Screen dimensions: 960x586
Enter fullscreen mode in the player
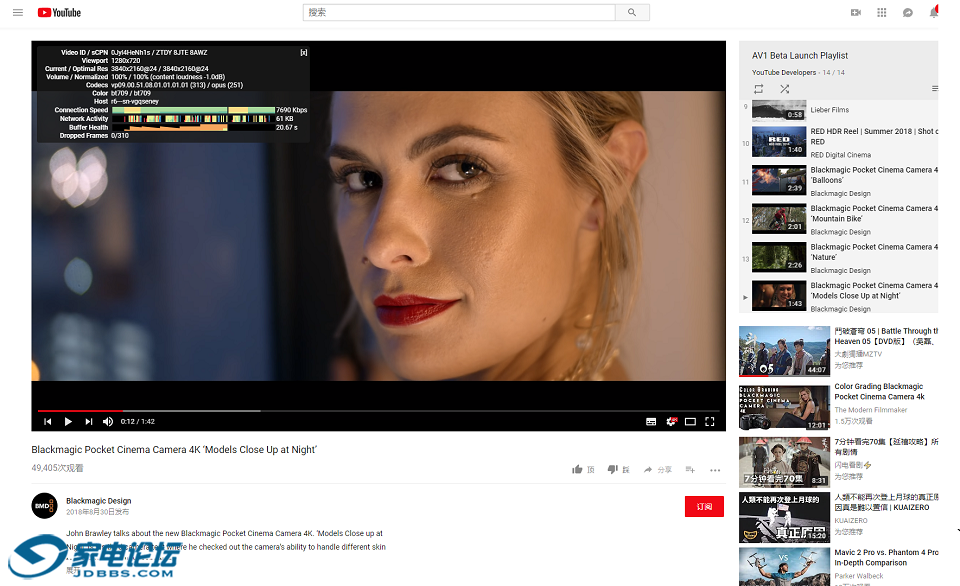point(710,421)
